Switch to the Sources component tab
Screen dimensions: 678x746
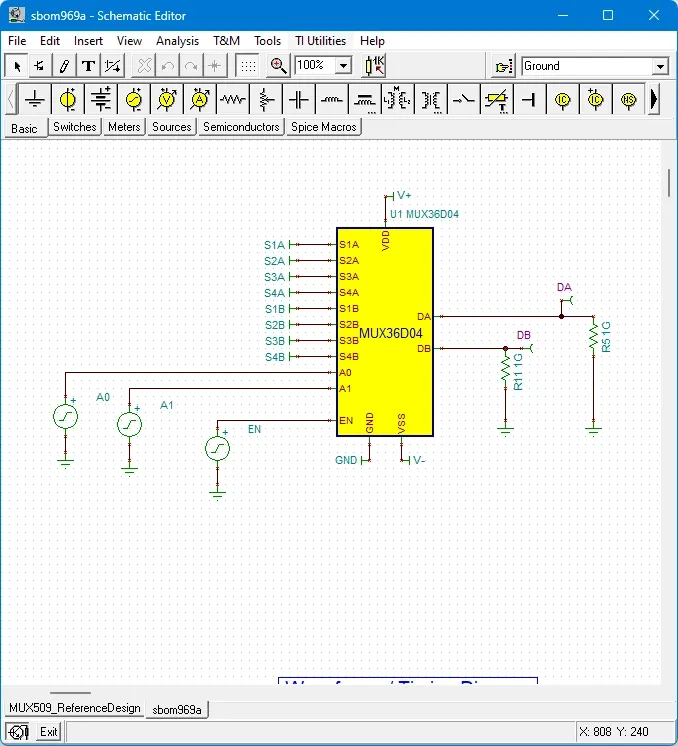[172, 127]
